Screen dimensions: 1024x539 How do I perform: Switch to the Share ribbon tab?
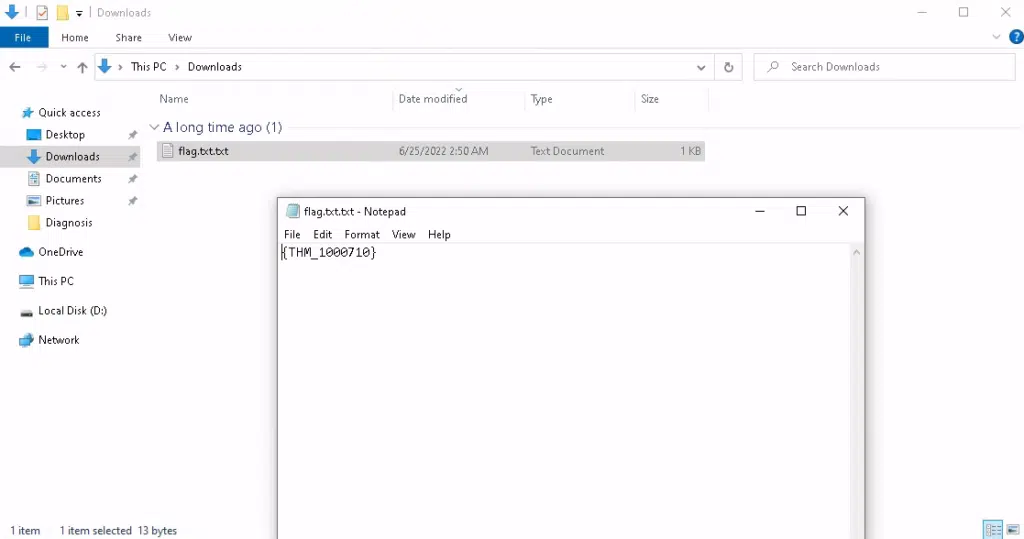point(129,37)
